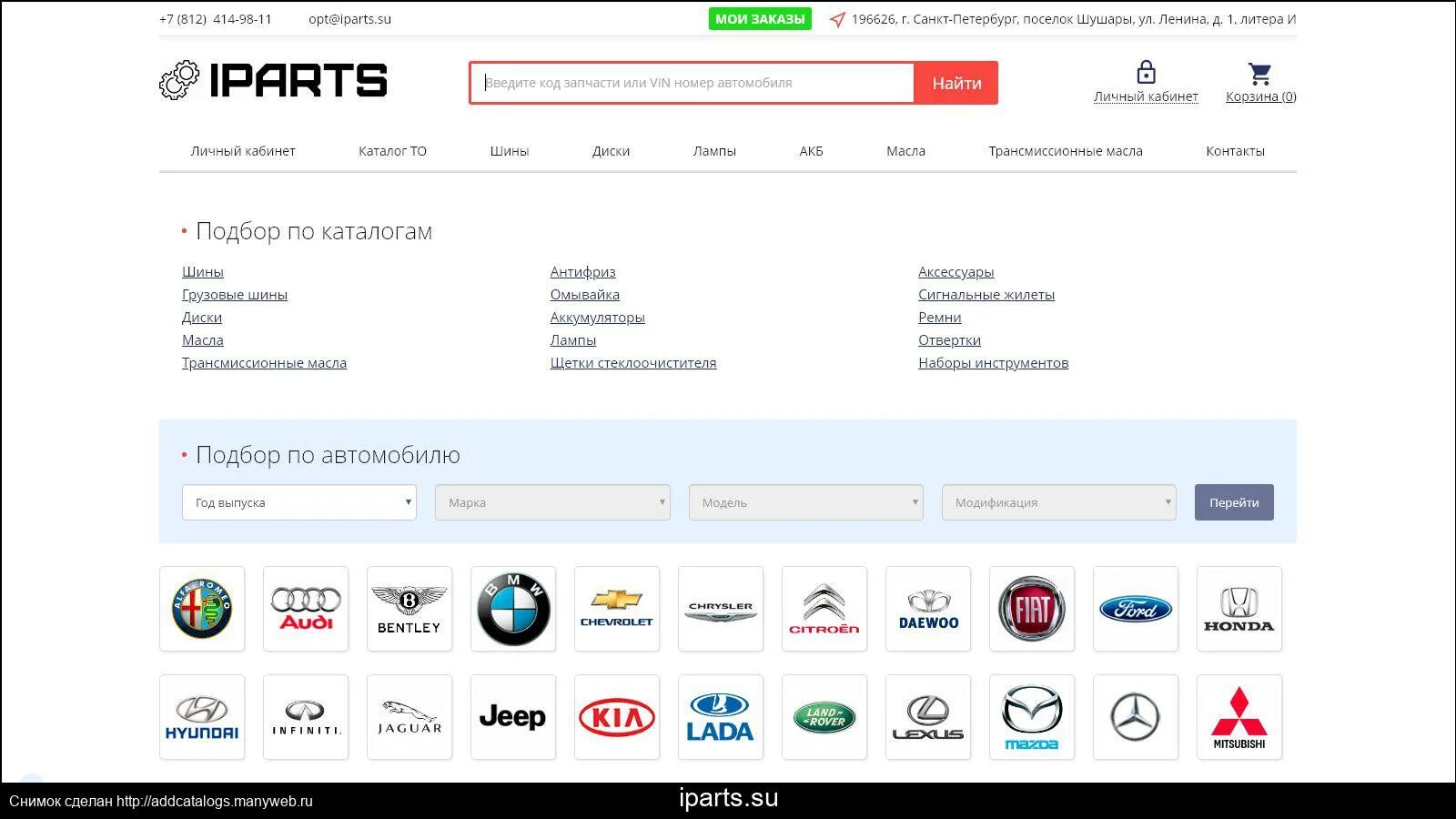
Task: Open the Аксессуары catalog link
Action: pyautogui.click(x=956, y=272)
